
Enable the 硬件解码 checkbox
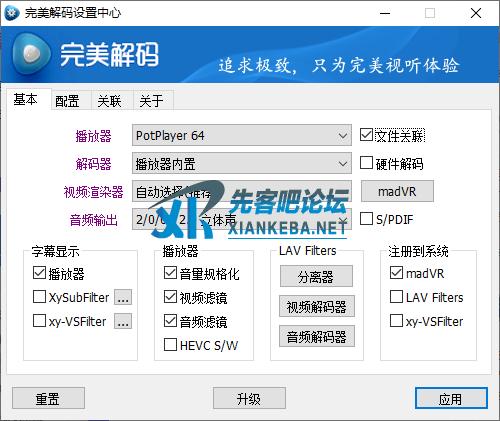pyautogui.click(x=366, y=163)
